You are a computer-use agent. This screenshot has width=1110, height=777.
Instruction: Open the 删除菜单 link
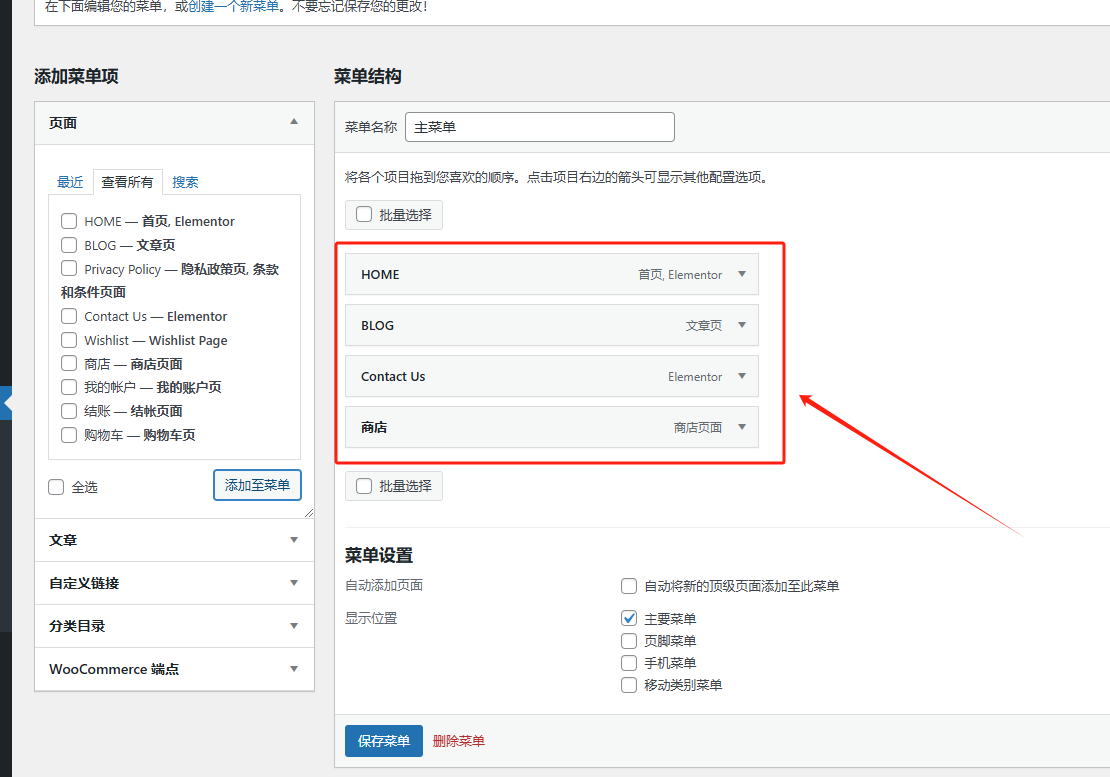tap(459, 740)
